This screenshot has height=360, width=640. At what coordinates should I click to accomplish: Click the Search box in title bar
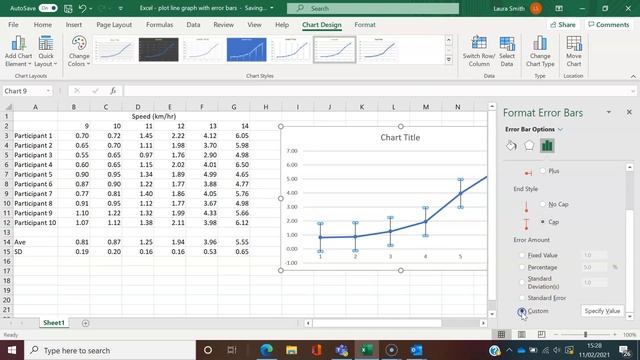pyautogui.click(x=373, y=8)
